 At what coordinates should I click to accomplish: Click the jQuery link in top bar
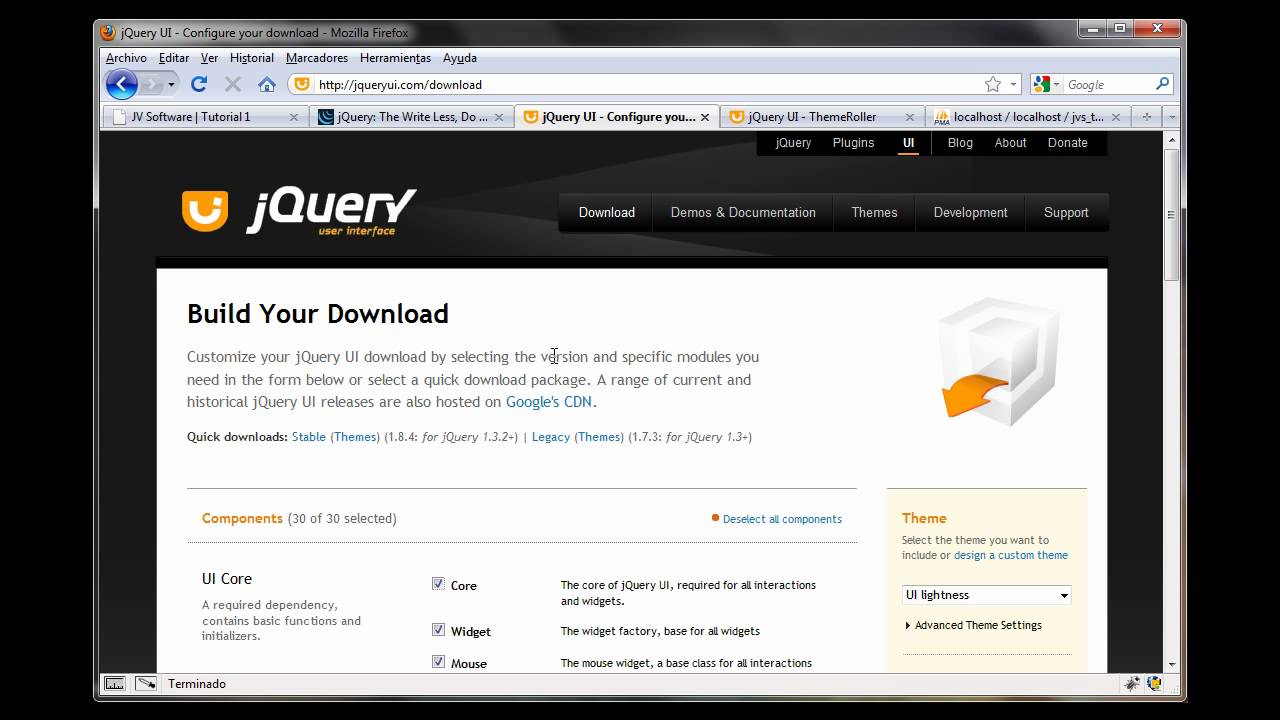pos(793,143)
